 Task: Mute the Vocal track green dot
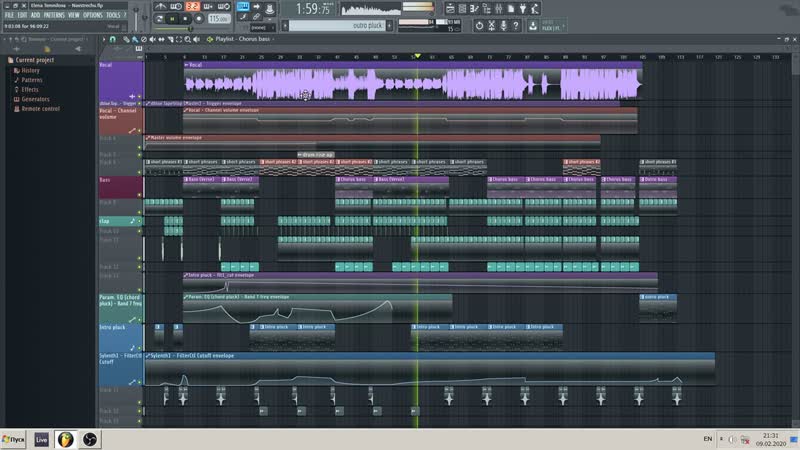139,96
